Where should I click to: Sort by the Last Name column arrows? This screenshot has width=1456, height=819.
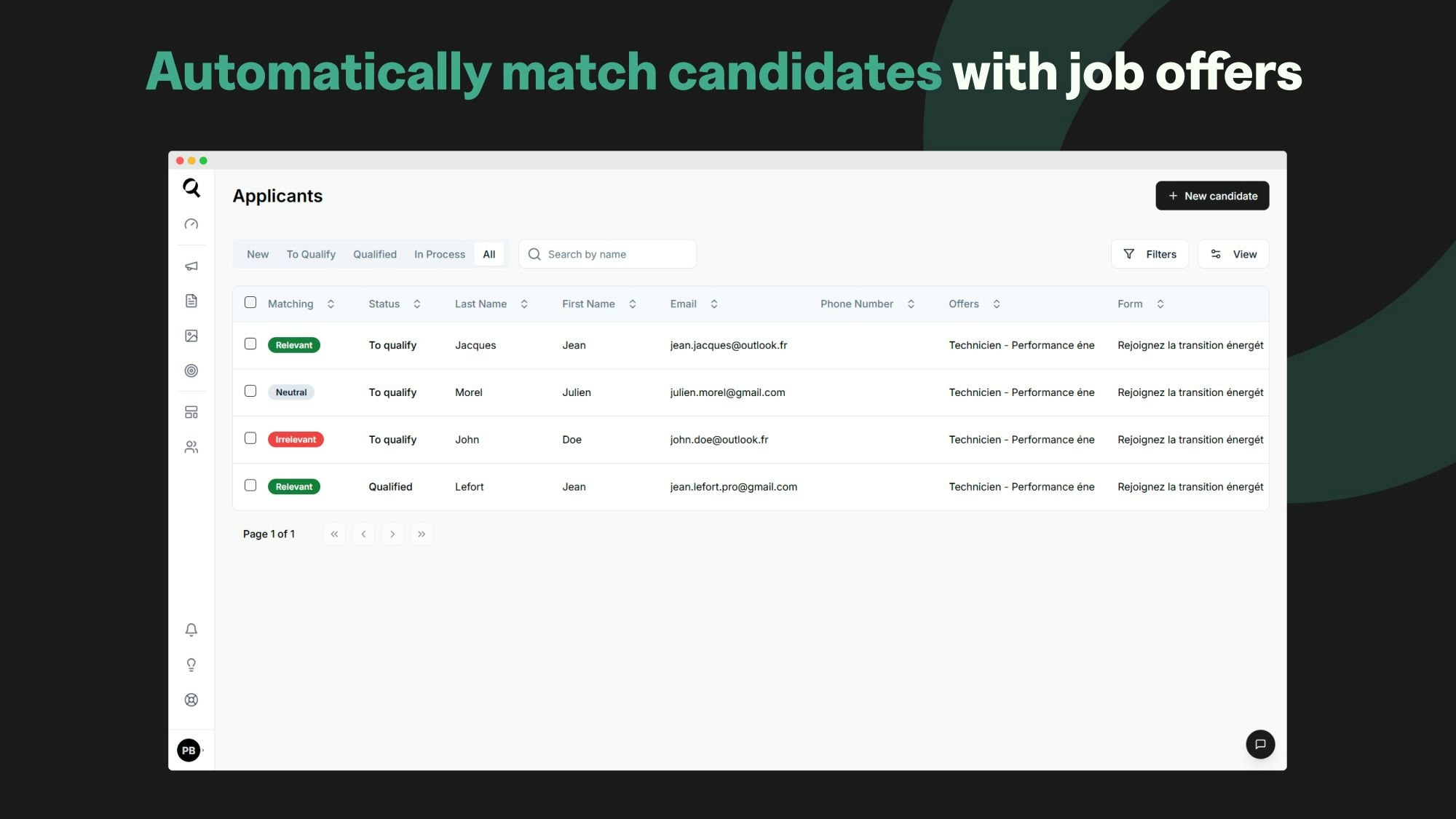point(524,304)
